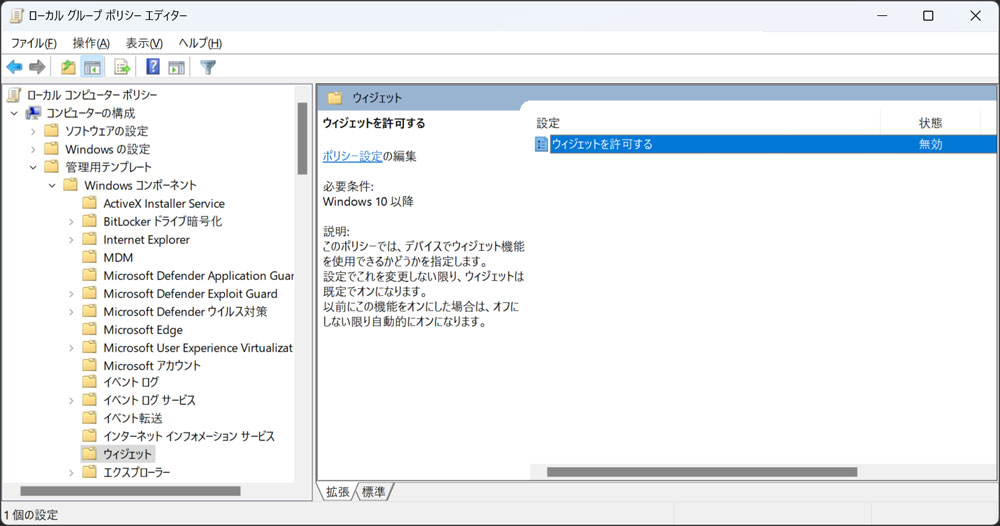Open the ヘルプ(H) menu

coord(200,43)
